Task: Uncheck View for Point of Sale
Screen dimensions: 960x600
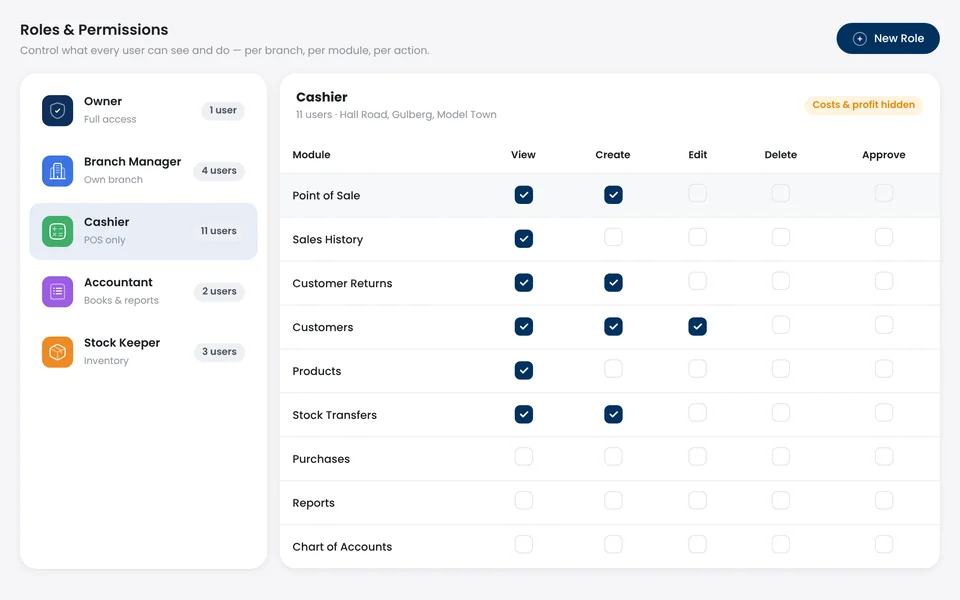Action: (x=523, y=195)
